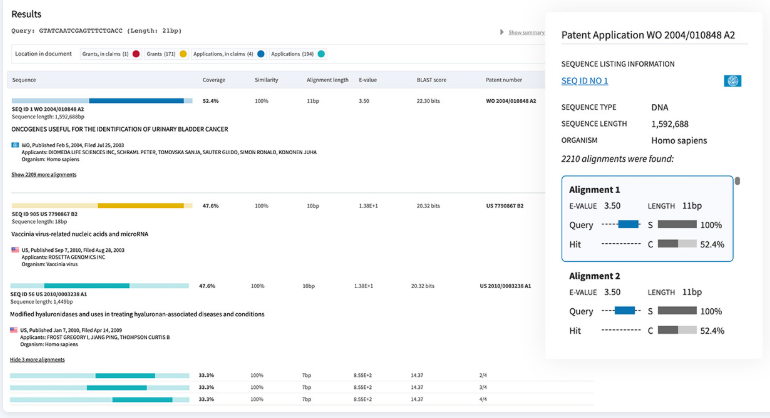This screenshot has width=770, height=418.
Task: Sort by the E-value column header
Action: click(x=367, y=79)
